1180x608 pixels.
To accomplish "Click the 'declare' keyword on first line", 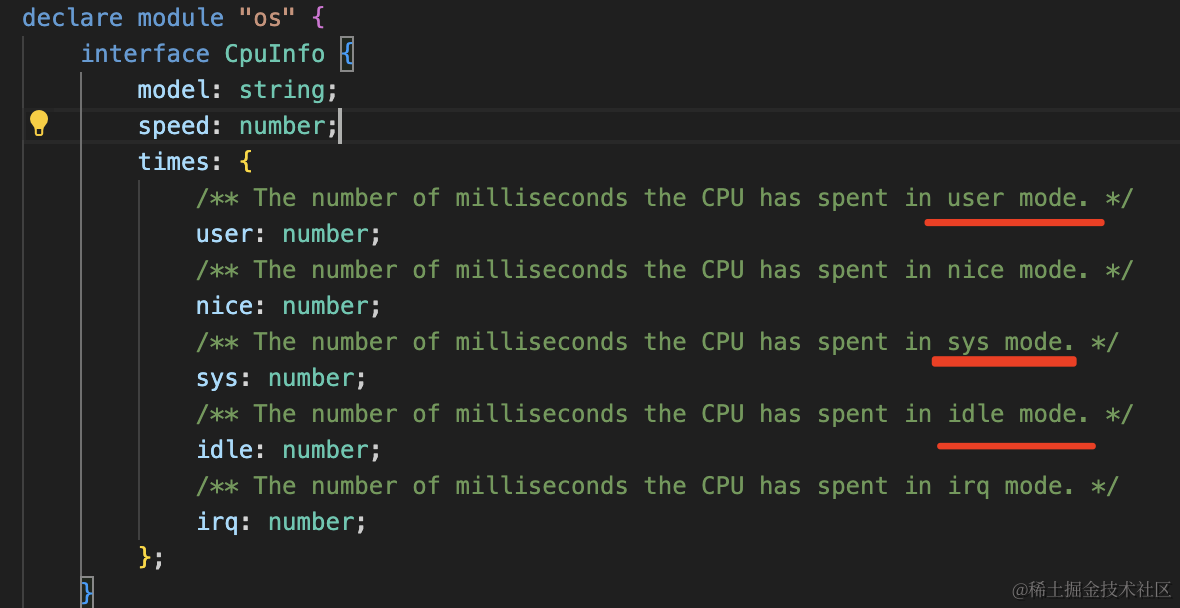I will pos(72,17).
